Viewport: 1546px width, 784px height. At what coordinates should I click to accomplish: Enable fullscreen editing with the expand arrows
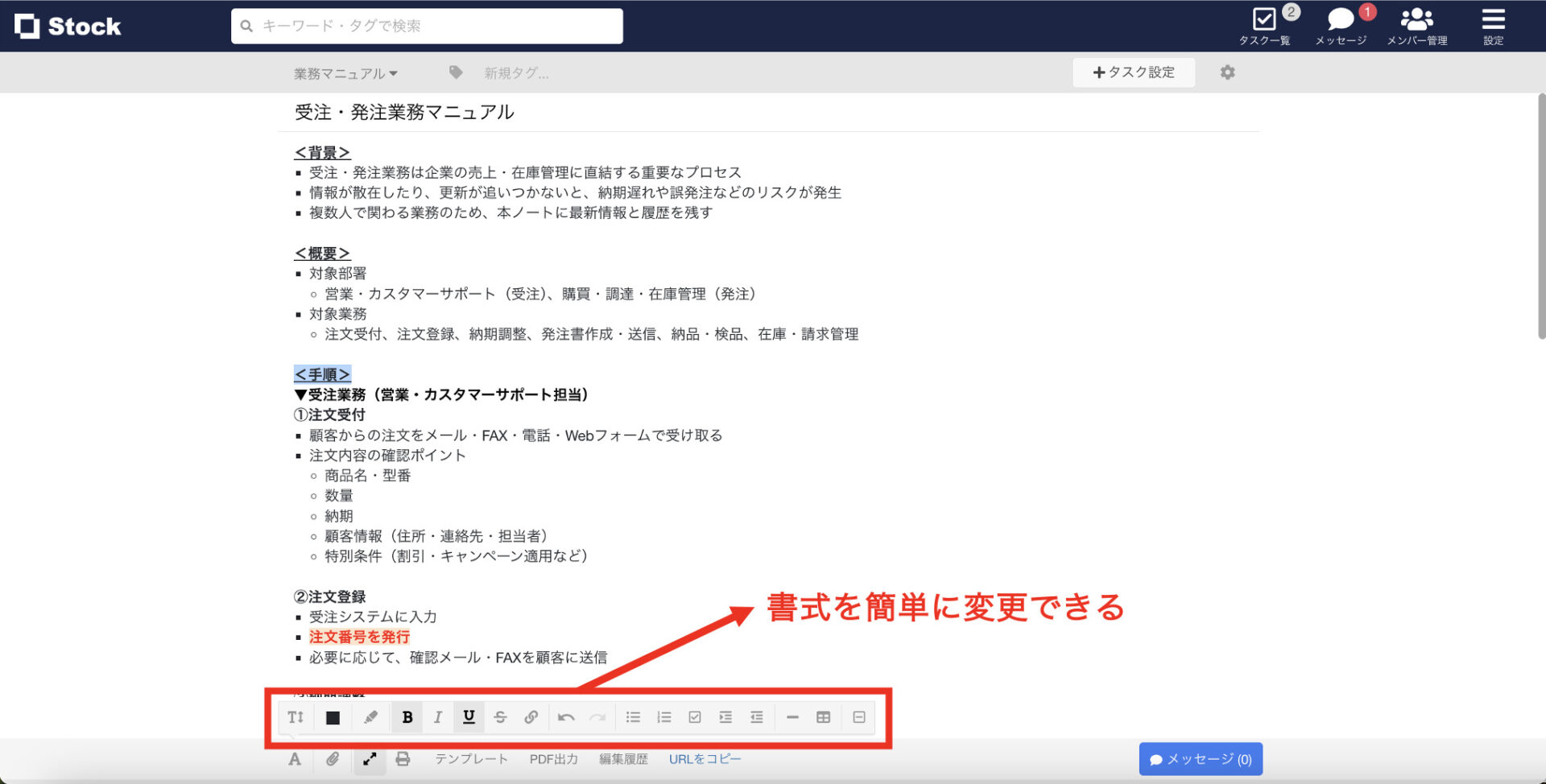point(370,757)
